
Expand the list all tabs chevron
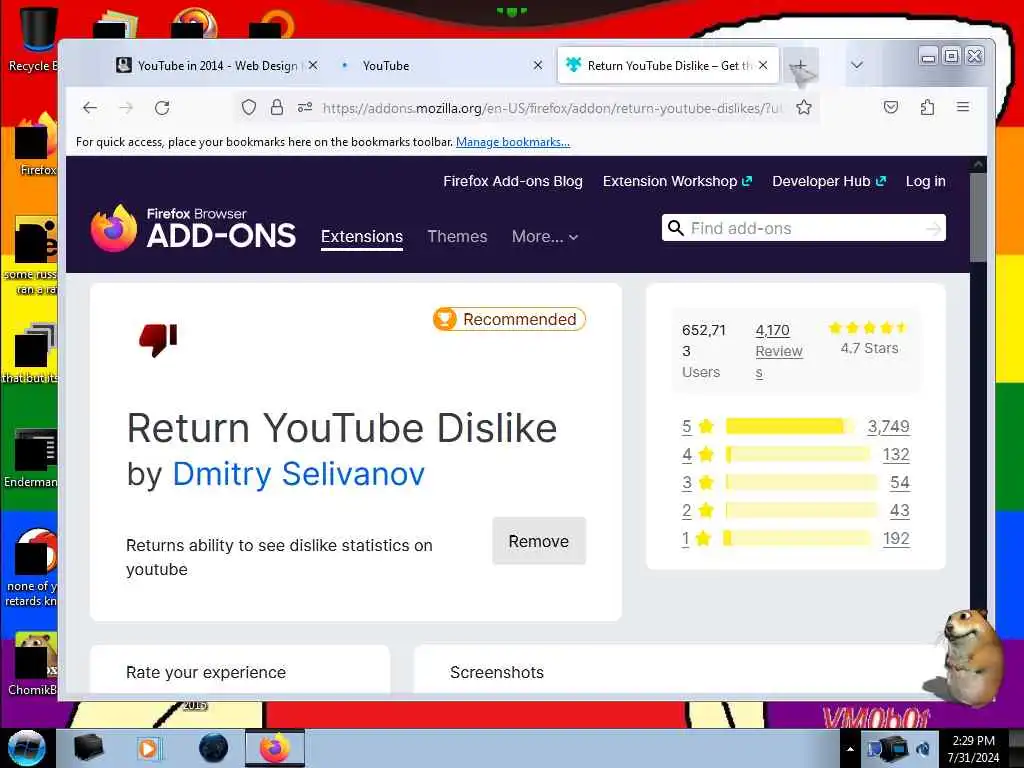tap(857, 65)
